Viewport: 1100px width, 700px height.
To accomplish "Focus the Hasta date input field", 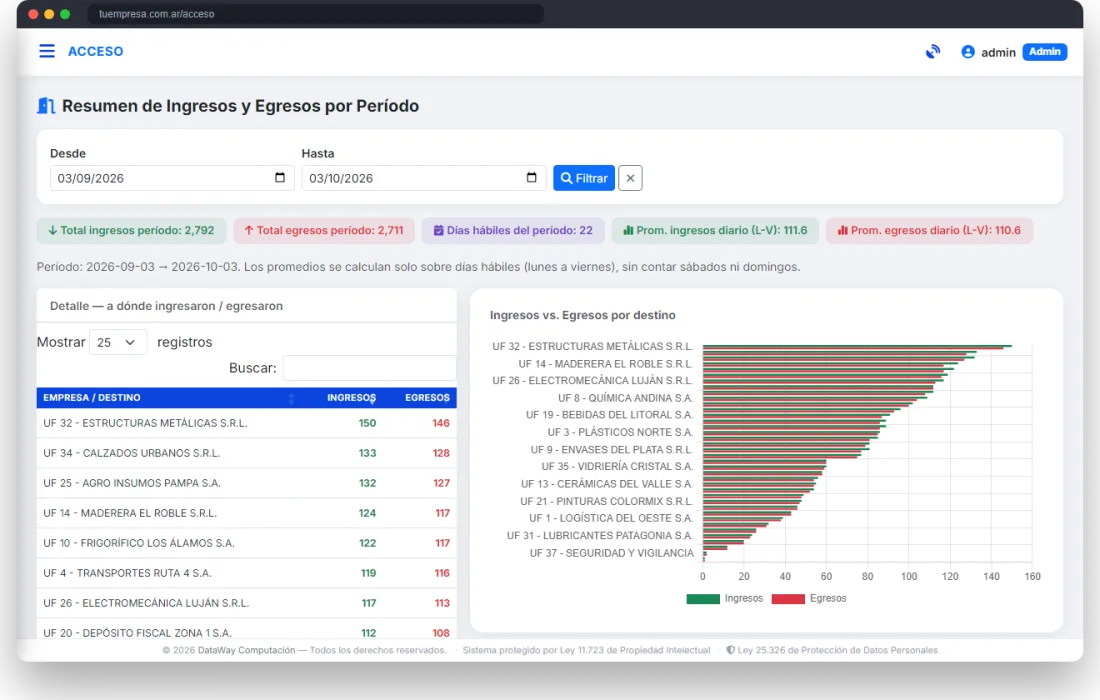I will coord(424,178).
